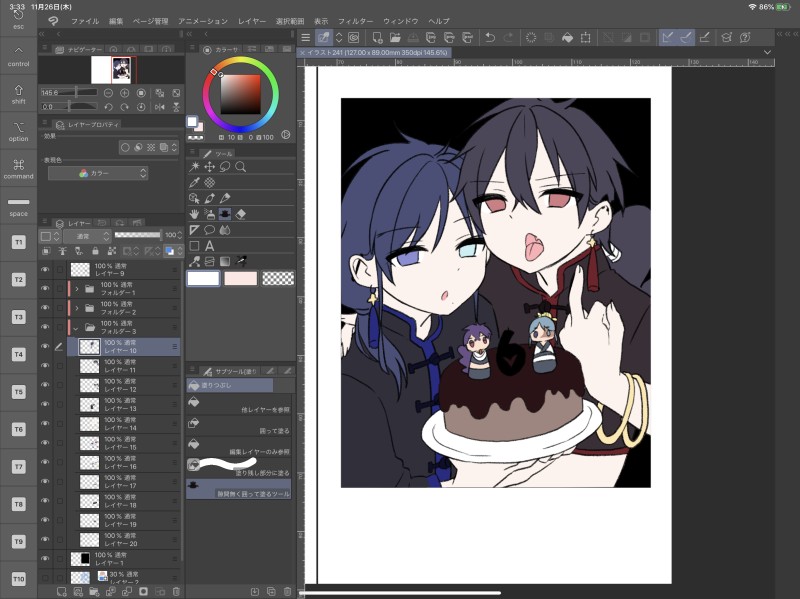Select the magic wand auto-select tool
The image size is (800, 599).
(x=194, y=167)
